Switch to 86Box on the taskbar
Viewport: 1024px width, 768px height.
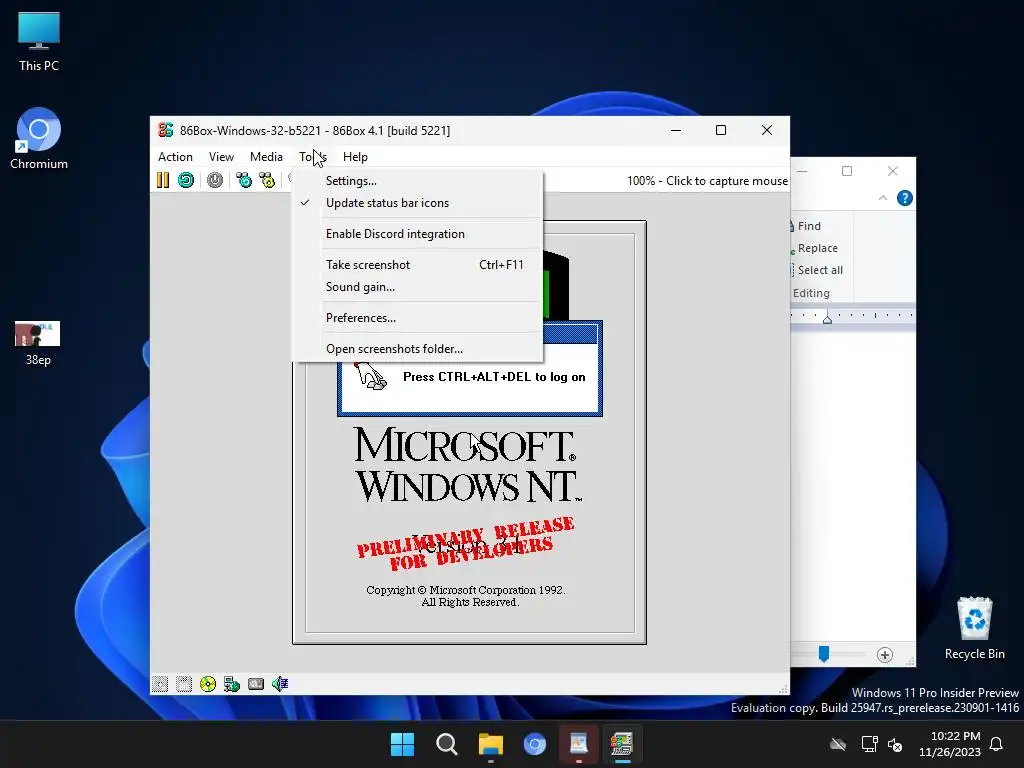coord(622,744)
